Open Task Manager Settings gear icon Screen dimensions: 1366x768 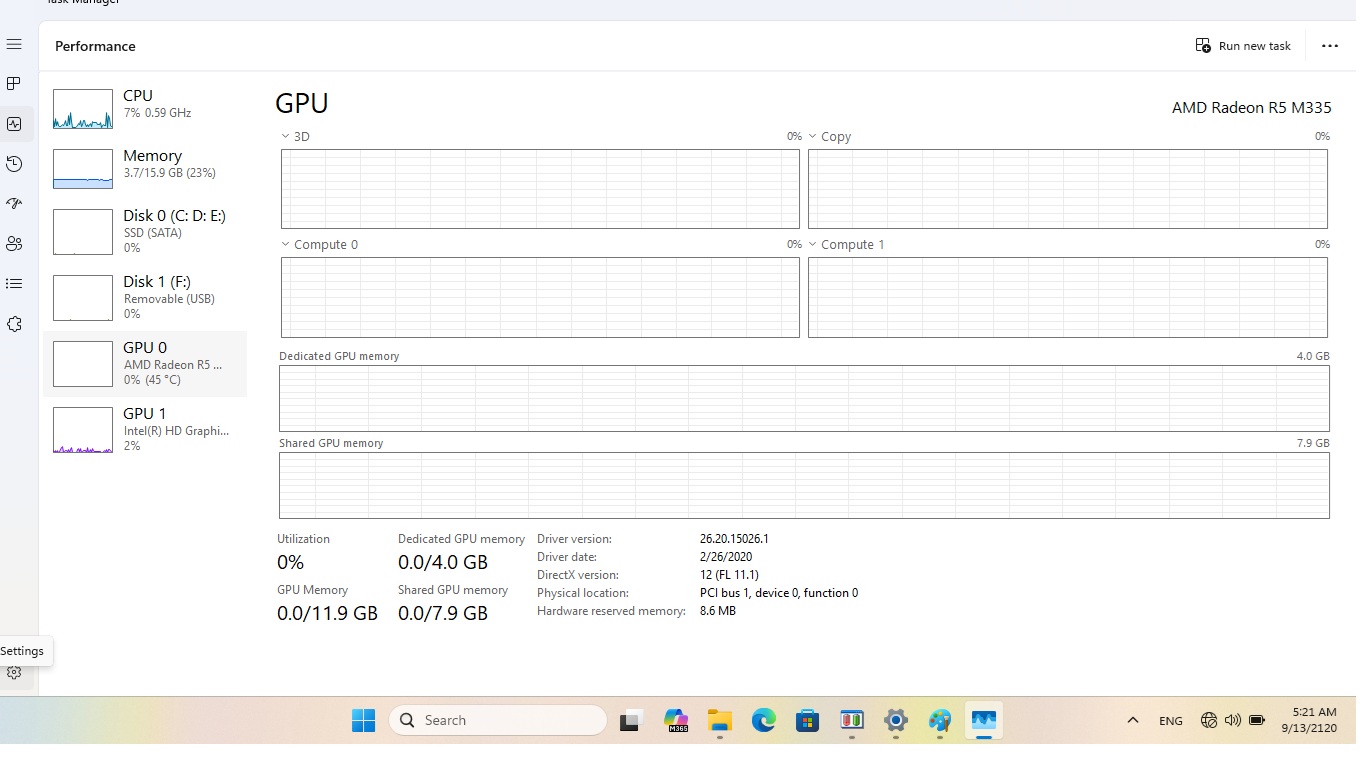(14, 673)
